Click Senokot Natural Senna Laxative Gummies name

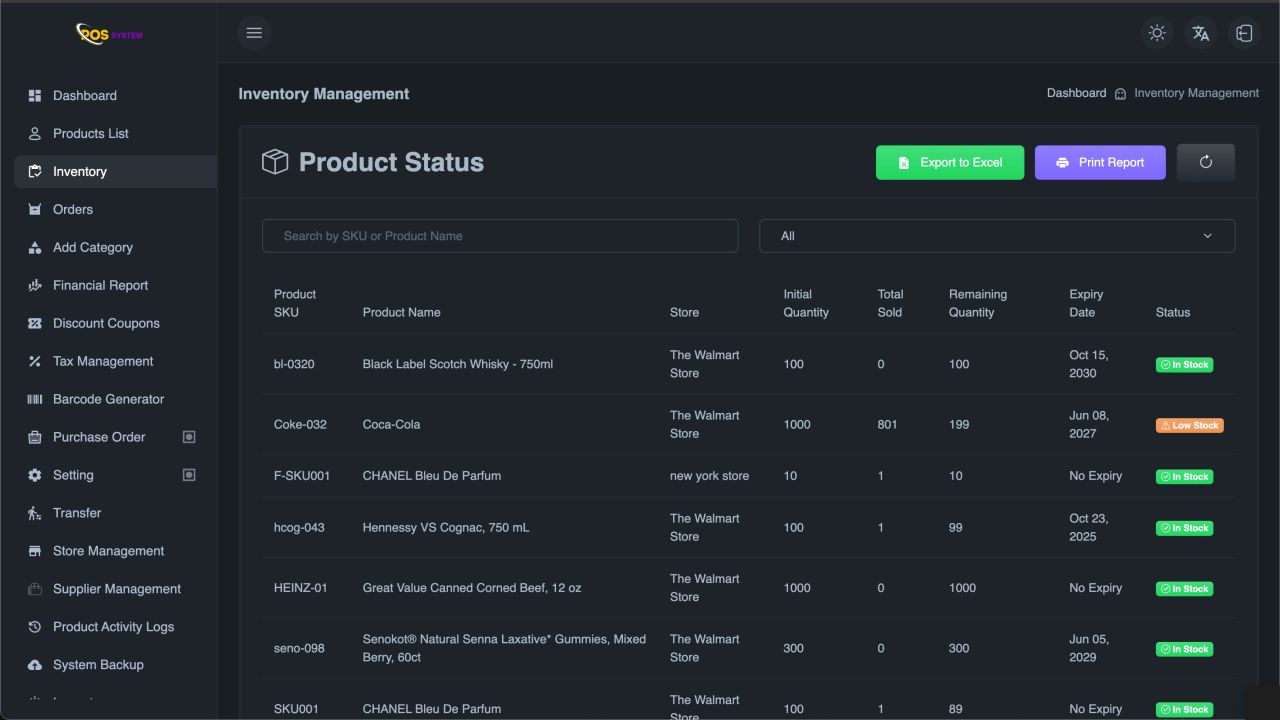(504, 648)
